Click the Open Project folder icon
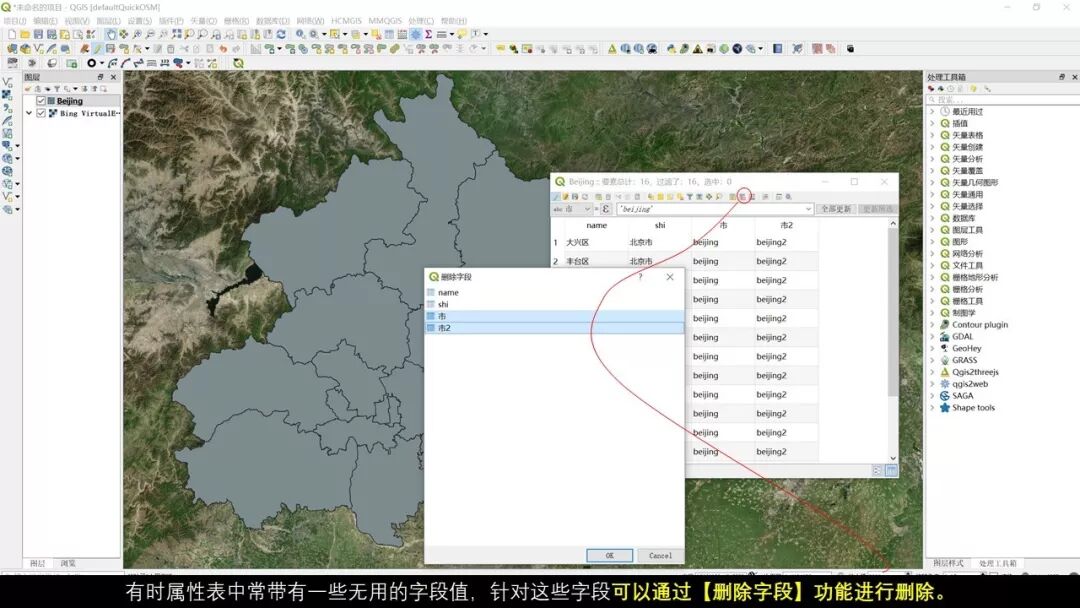This screenshot has width=1080, height=608. [x=25, y=34]
